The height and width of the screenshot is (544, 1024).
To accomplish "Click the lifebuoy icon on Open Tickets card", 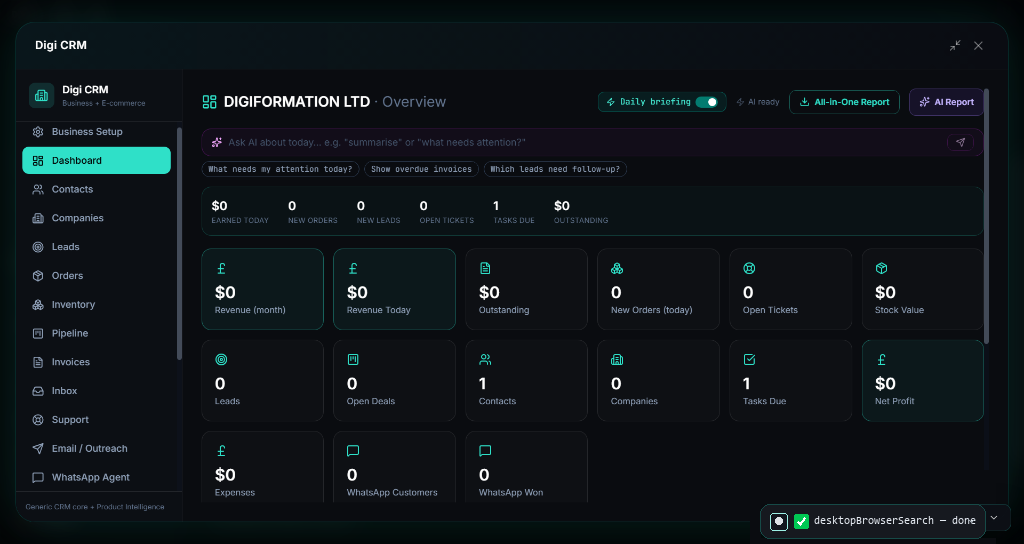I will coord(749,268).
